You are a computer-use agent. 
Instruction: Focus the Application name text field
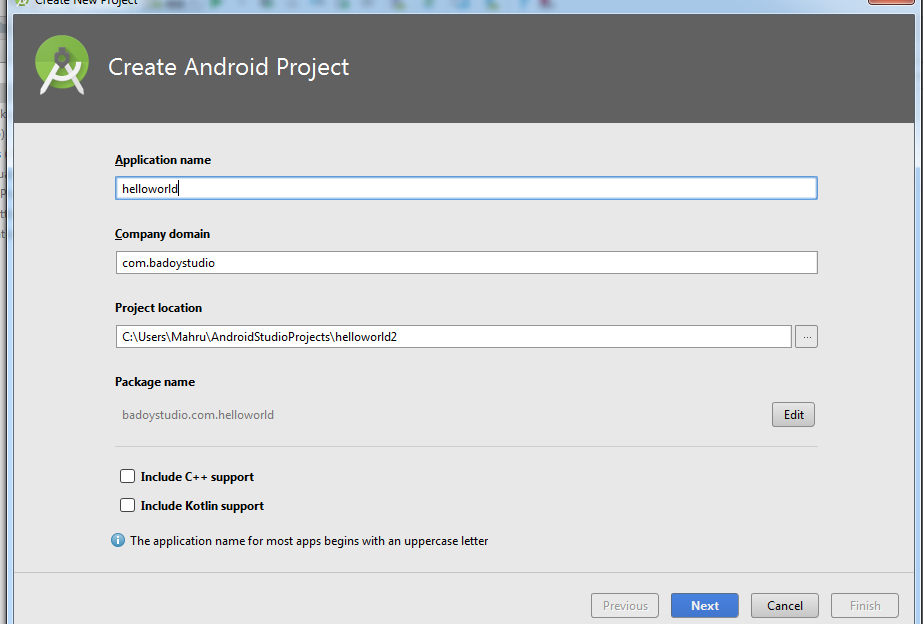pos(466,188)
